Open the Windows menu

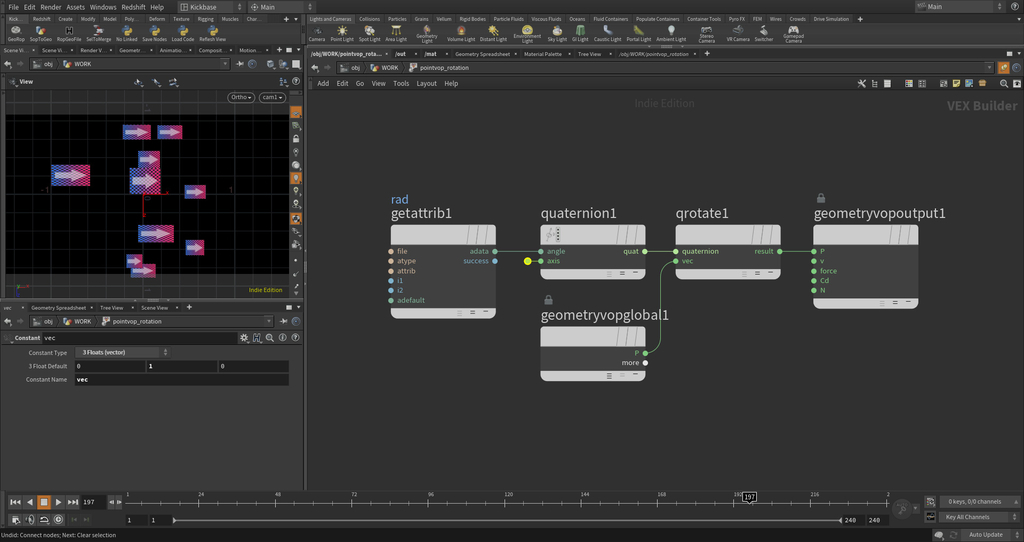pos(103,7)
